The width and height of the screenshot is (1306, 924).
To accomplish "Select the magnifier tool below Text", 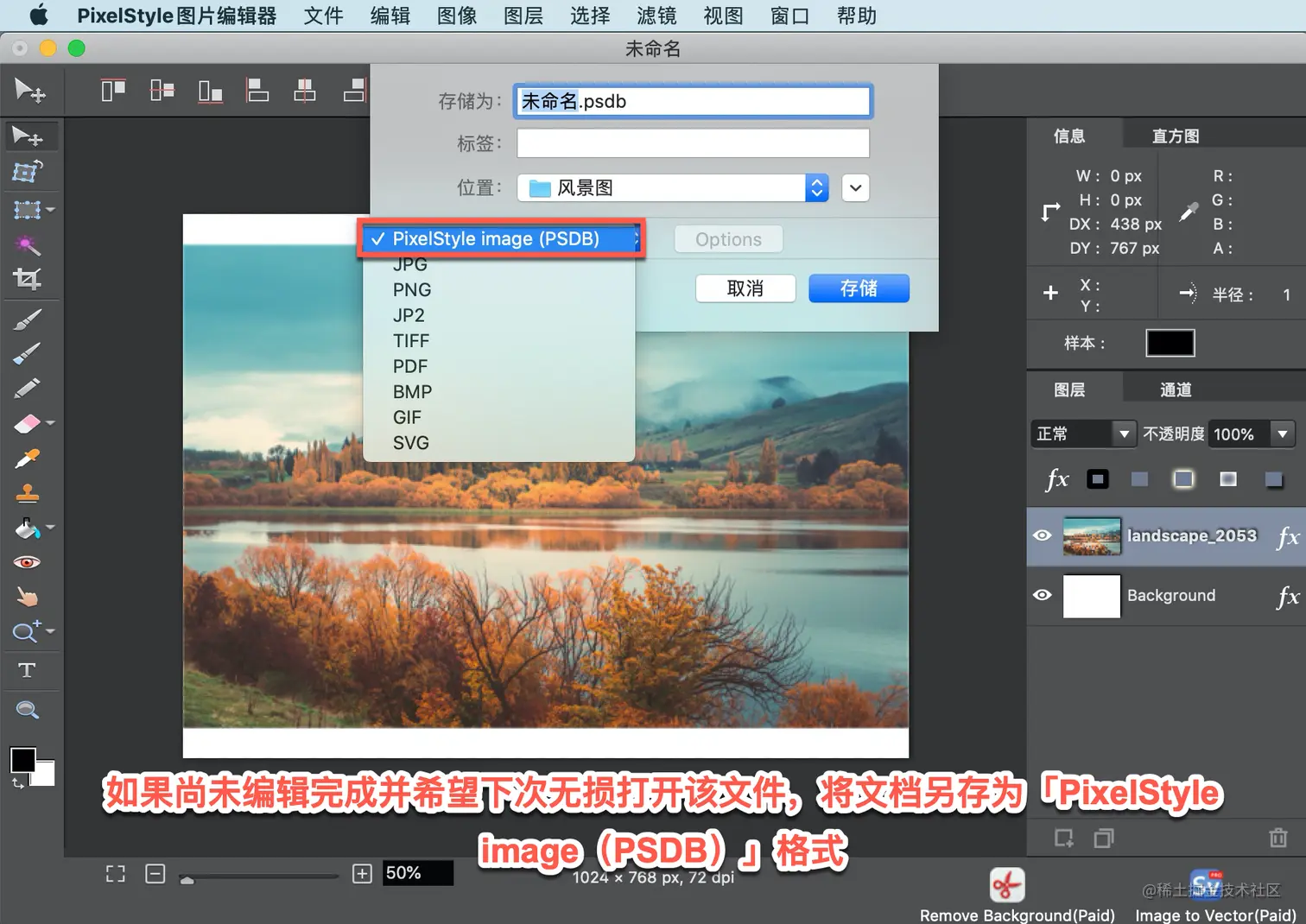I will pyautogui.click(x=28, y=710).
